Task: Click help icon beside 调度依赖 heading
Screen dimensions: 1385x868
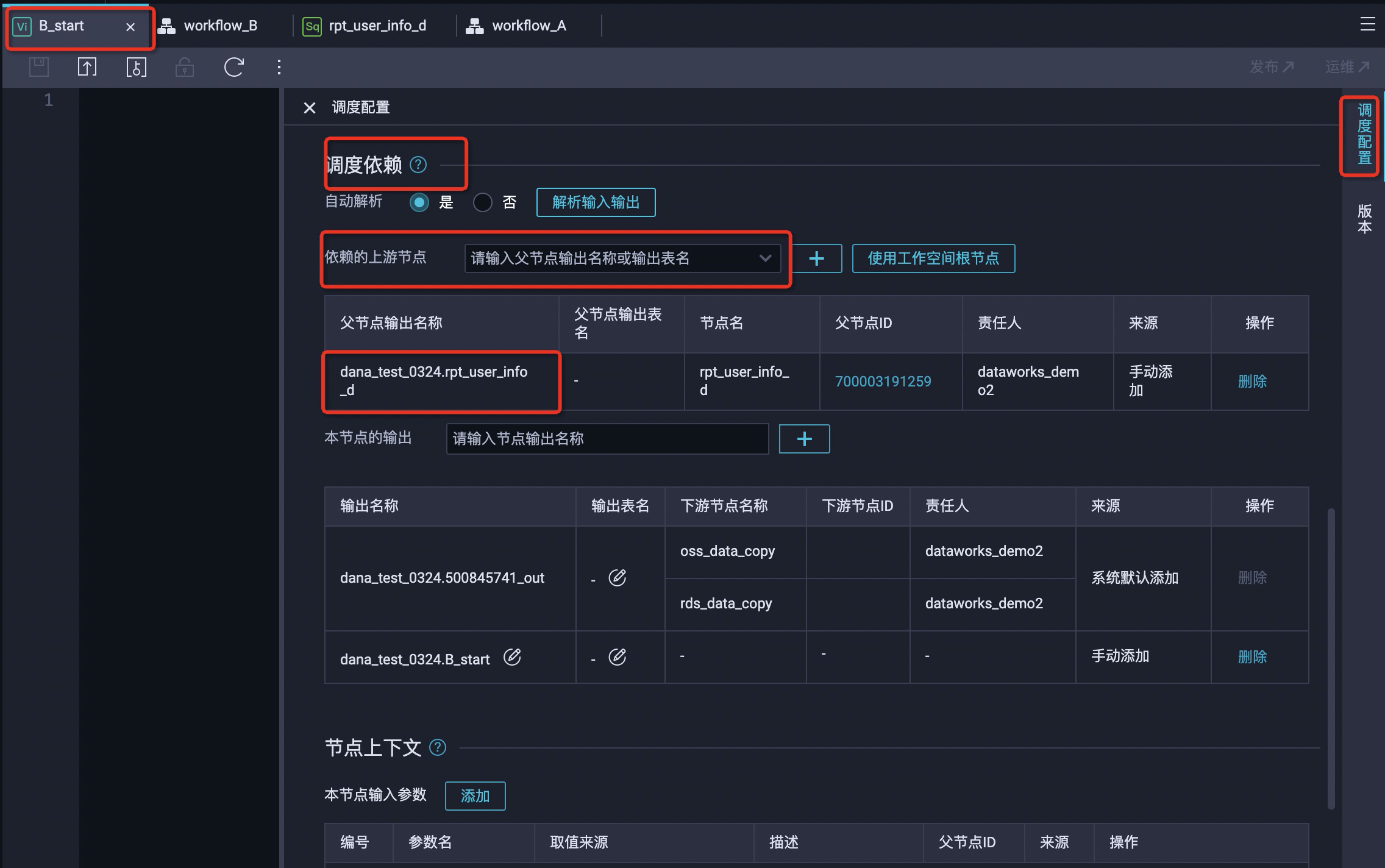Action: pyautogui.click(x=418, y=165)
